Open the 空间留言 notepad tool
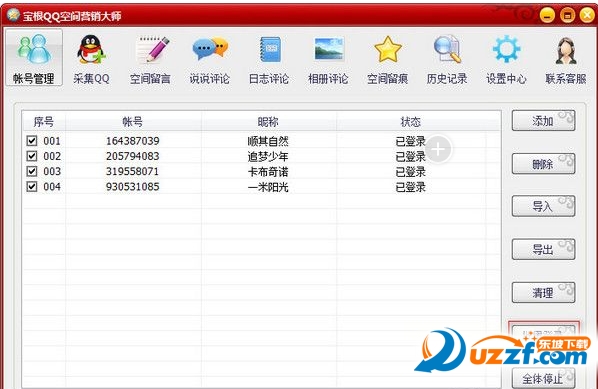598x389 pixels. click(150, 58)
